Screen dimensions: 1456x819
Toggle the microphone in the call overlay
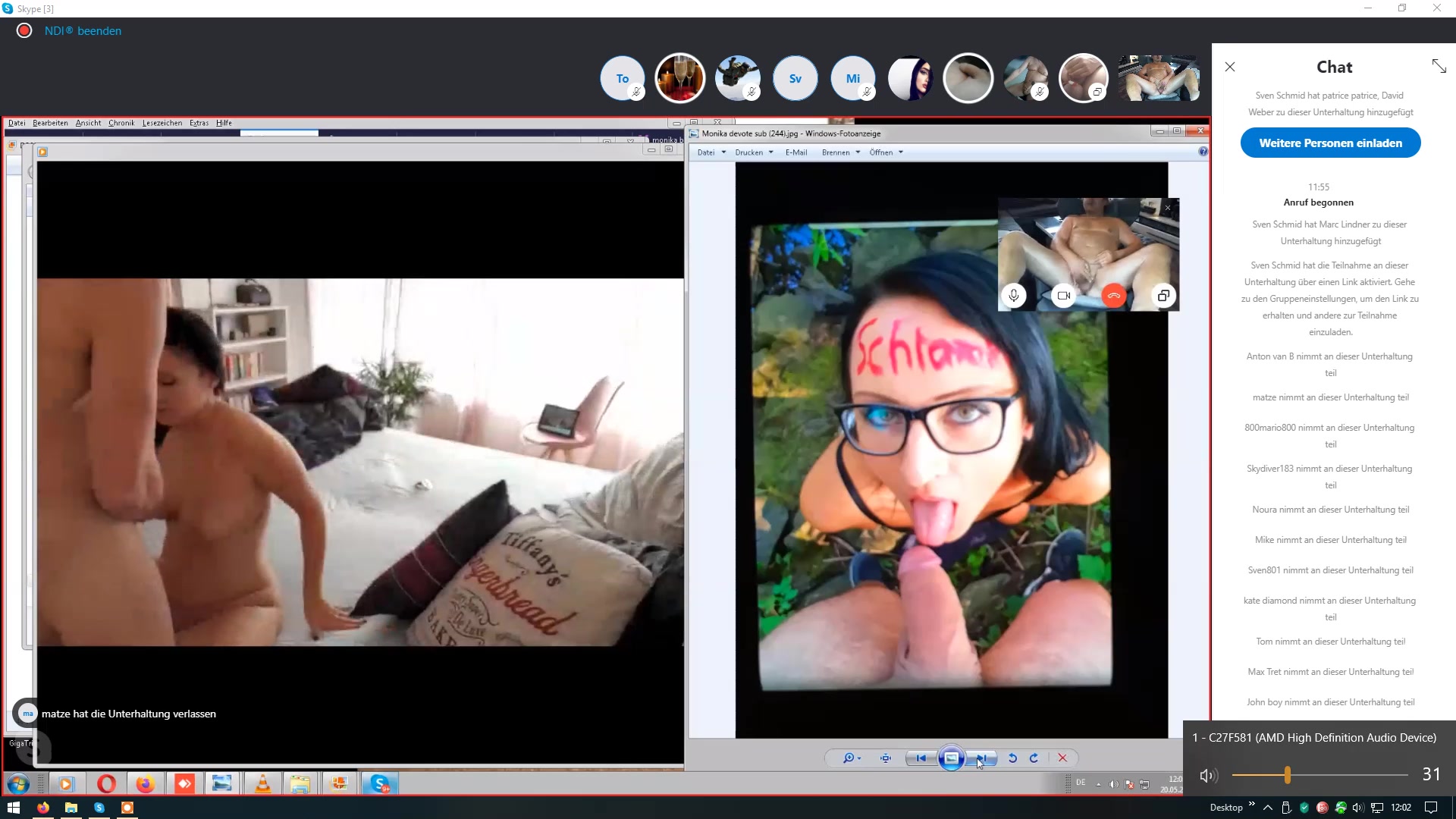pos(1014,296)
